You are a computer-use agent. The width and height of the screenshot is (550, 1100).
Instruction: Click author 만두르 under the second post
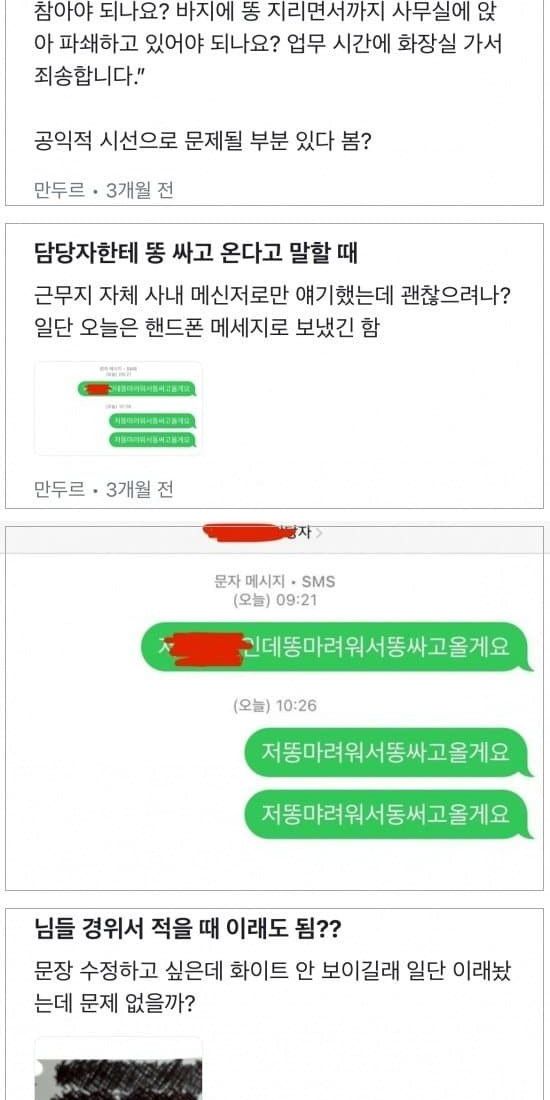[59, 489]
